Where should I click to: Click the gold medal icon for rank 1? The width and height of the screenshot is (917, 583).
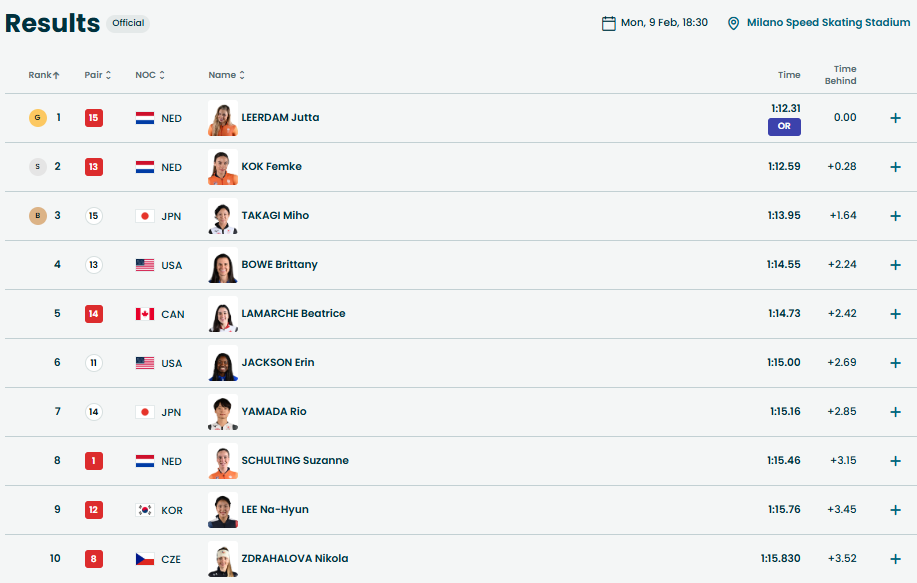[37, 118]
